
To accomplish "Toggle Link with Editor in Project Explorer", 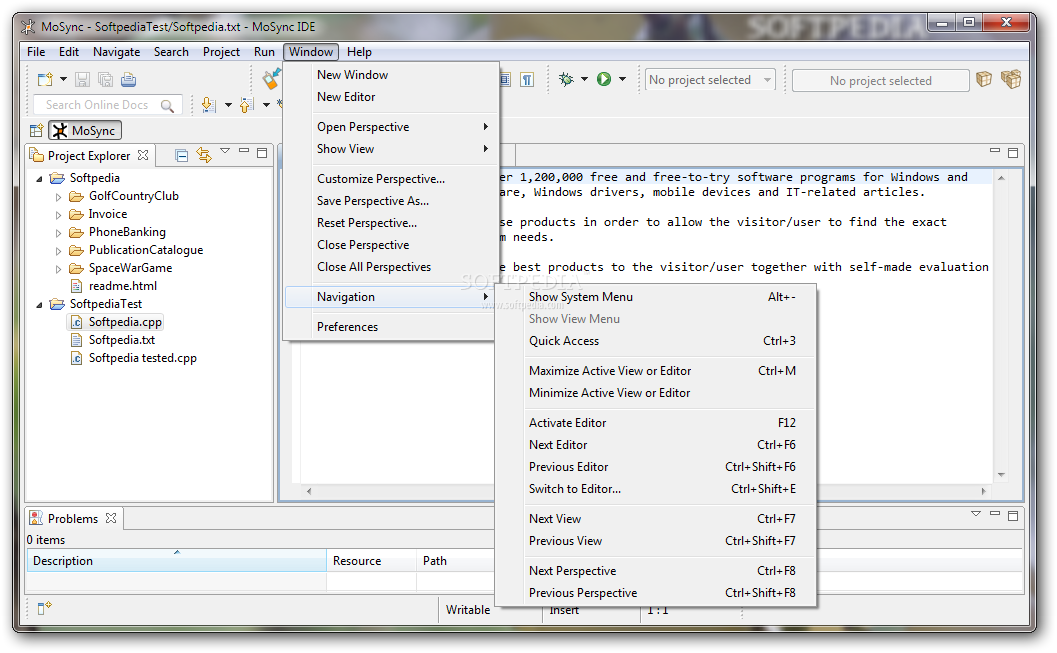I will (x=204, y=155).
